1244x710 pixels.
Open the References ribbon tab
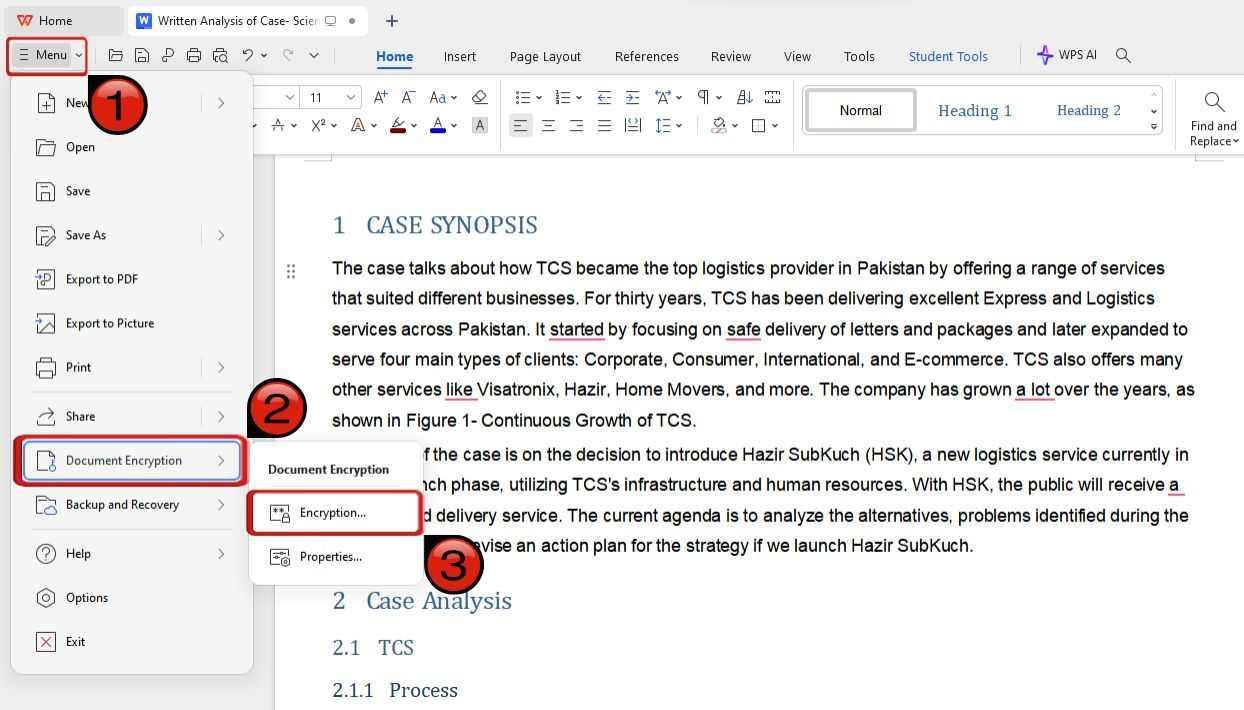click(647, 56)
